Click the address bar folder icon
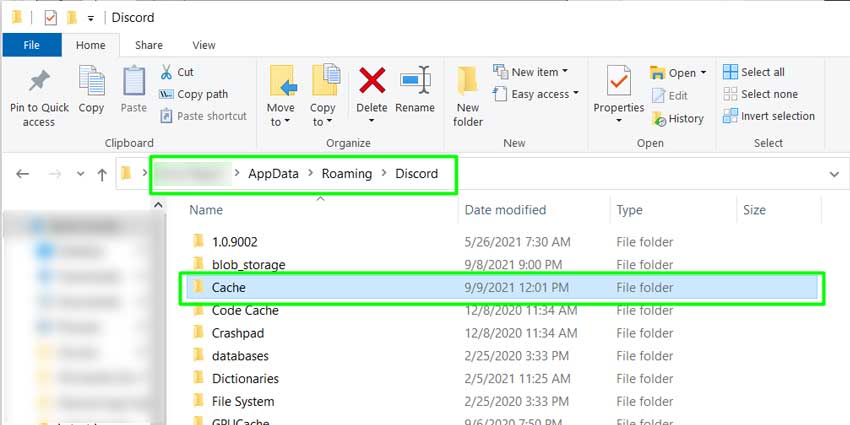The image size is (850, 425). [126, 173]
